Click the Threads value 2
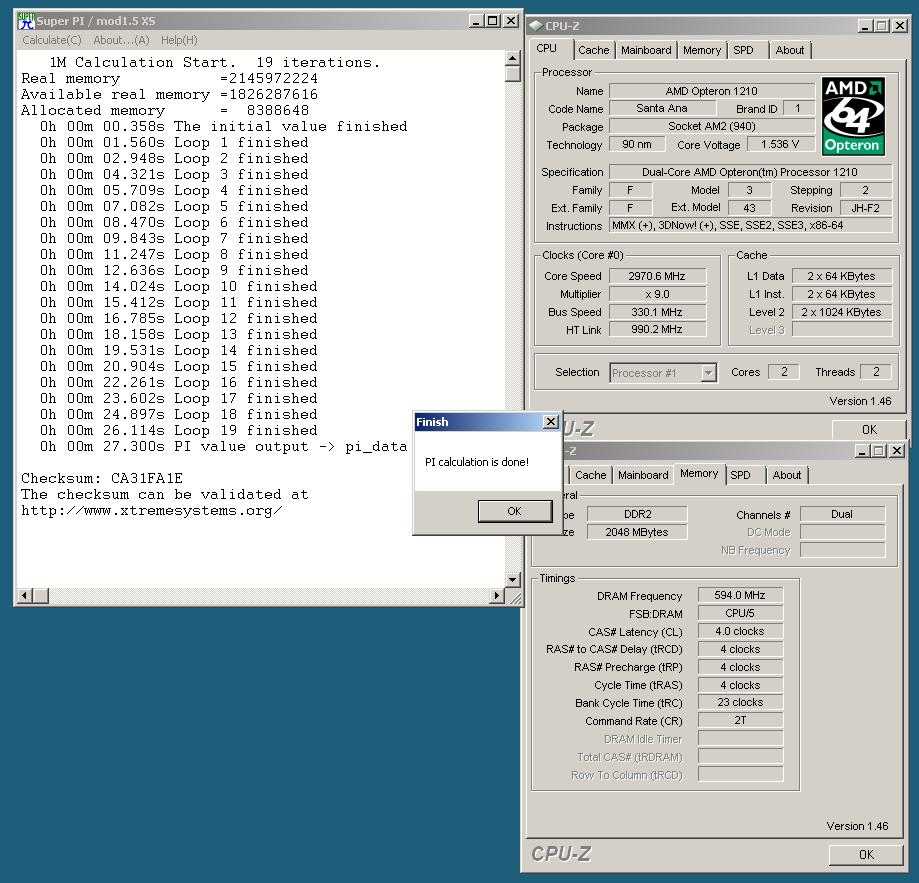Viewport: 919px width, 883px height. pos(876,372)
